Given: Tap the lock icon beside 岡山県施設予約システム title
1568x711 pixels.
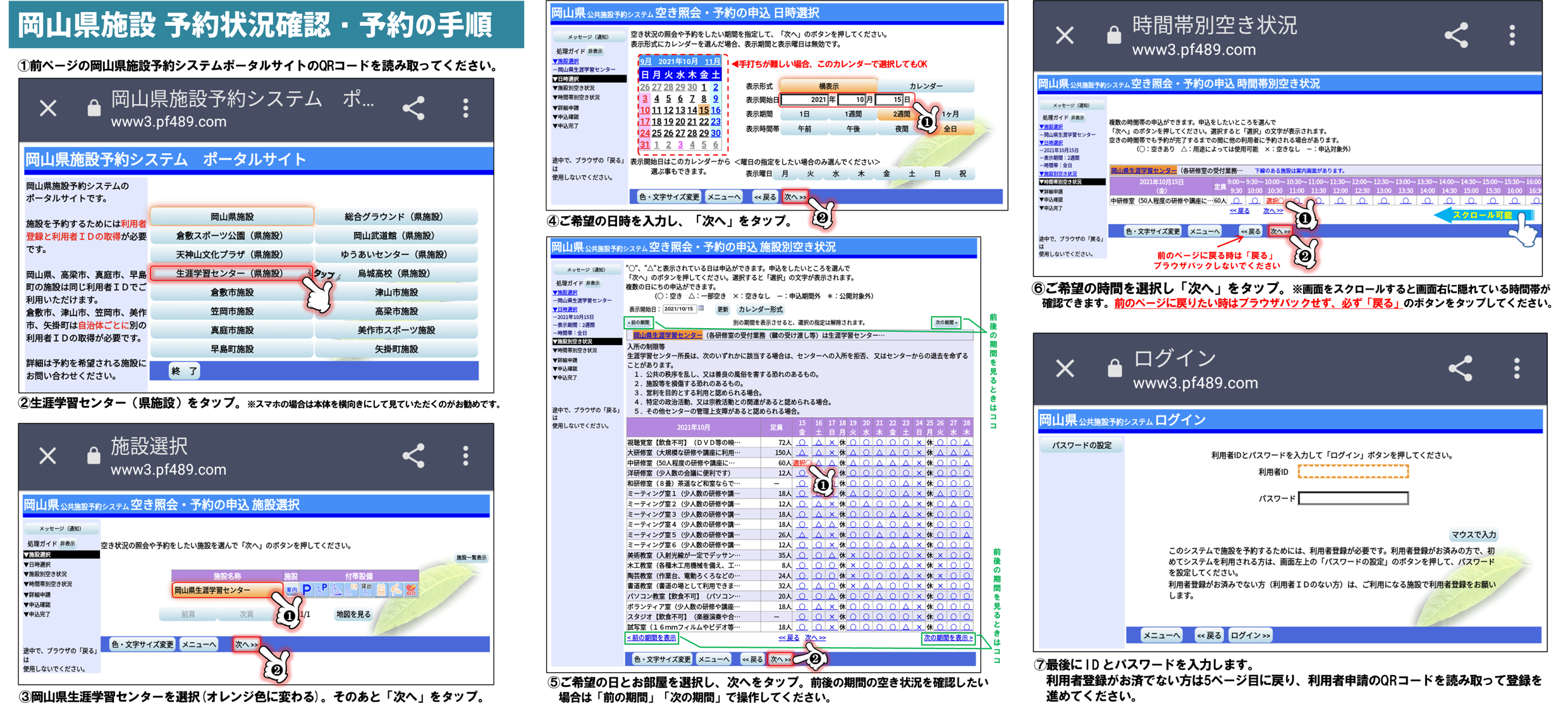Looking at the screenshot, I should pyautogui.click(x=94, y=107).
